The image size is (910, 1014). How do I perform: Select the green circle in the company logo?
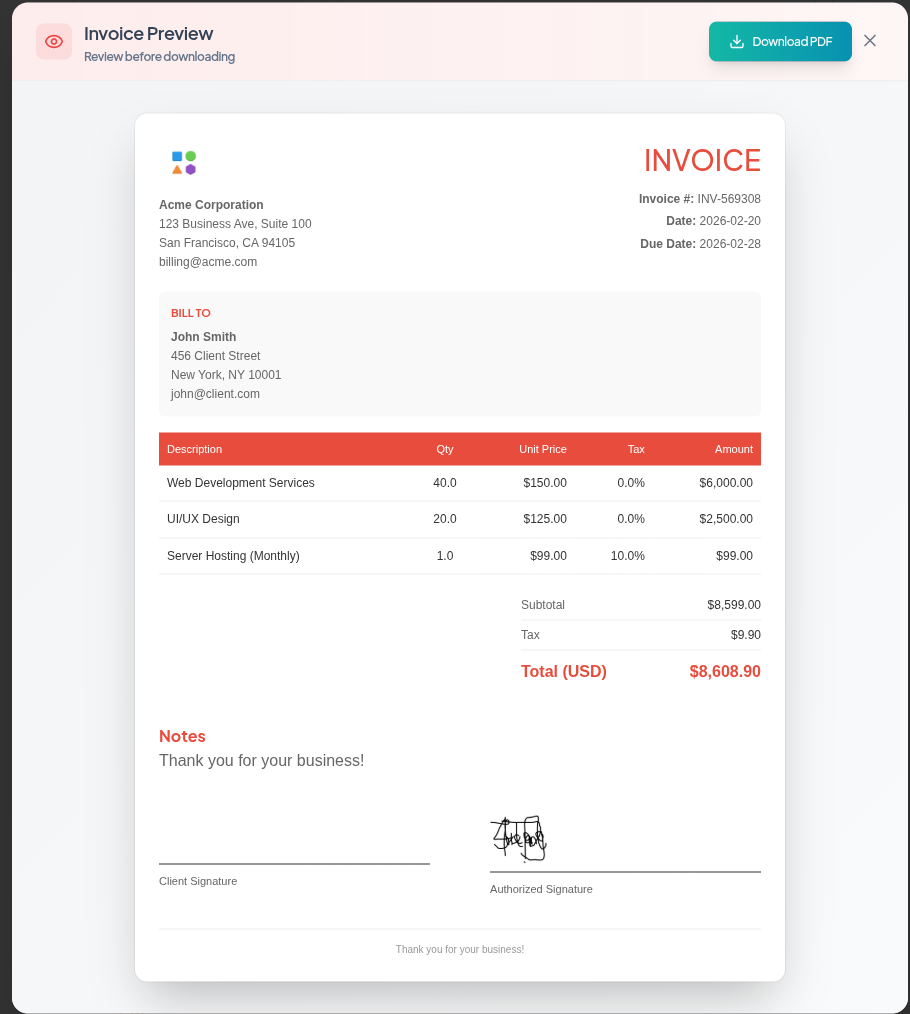[190, 156]
